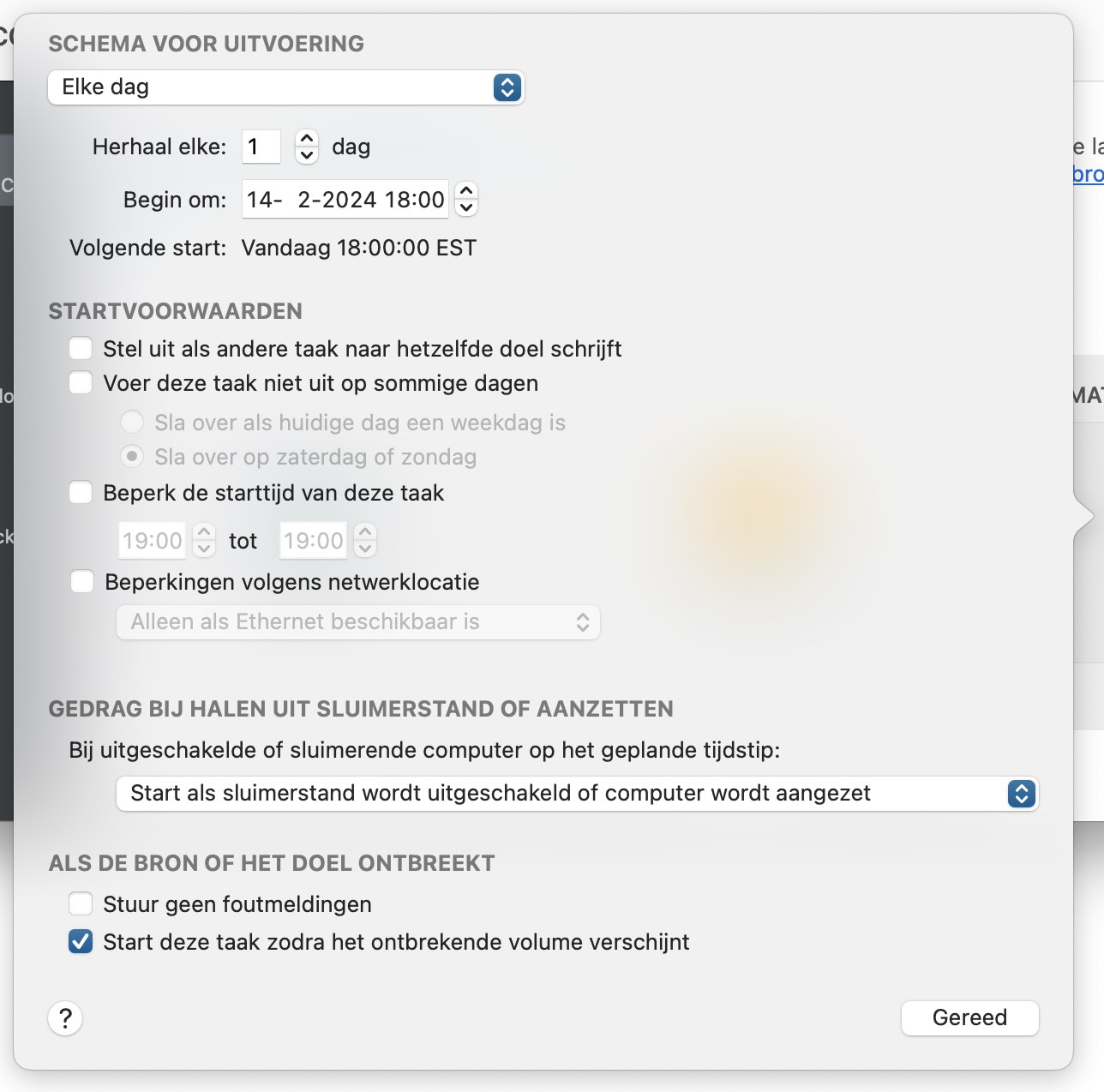Uncheck Start deze taak zodra volume verschijnt
1104x1092 pixels.
(81, 942)
